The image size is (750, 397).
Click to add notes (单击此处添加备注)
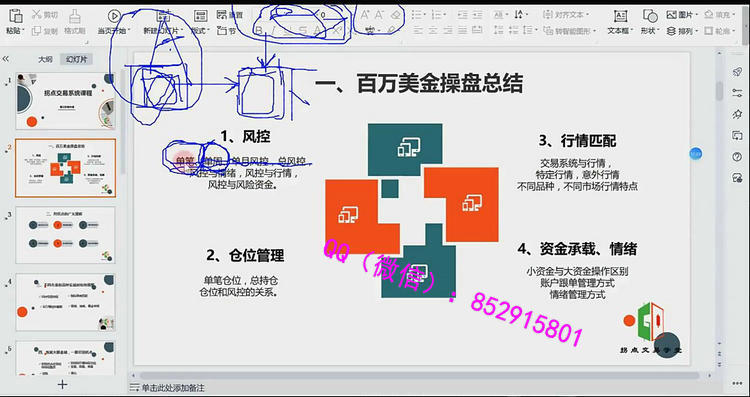173,388
